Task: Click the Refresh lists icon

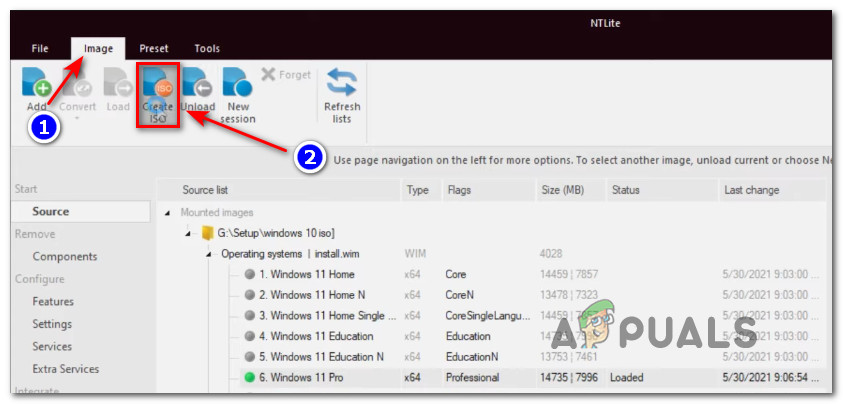Action: (x=342, y=82)
